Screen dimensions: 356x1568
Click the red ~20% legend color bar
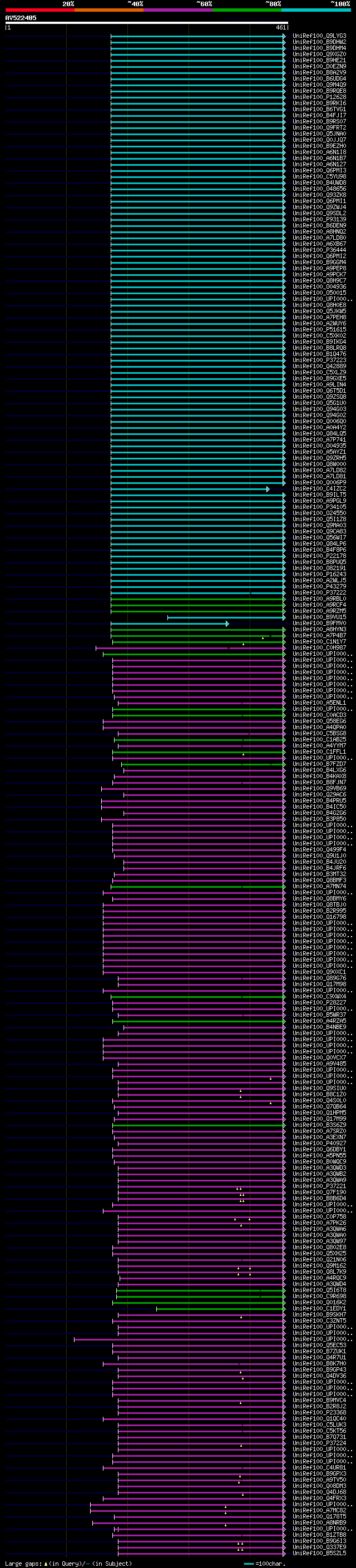39,10
